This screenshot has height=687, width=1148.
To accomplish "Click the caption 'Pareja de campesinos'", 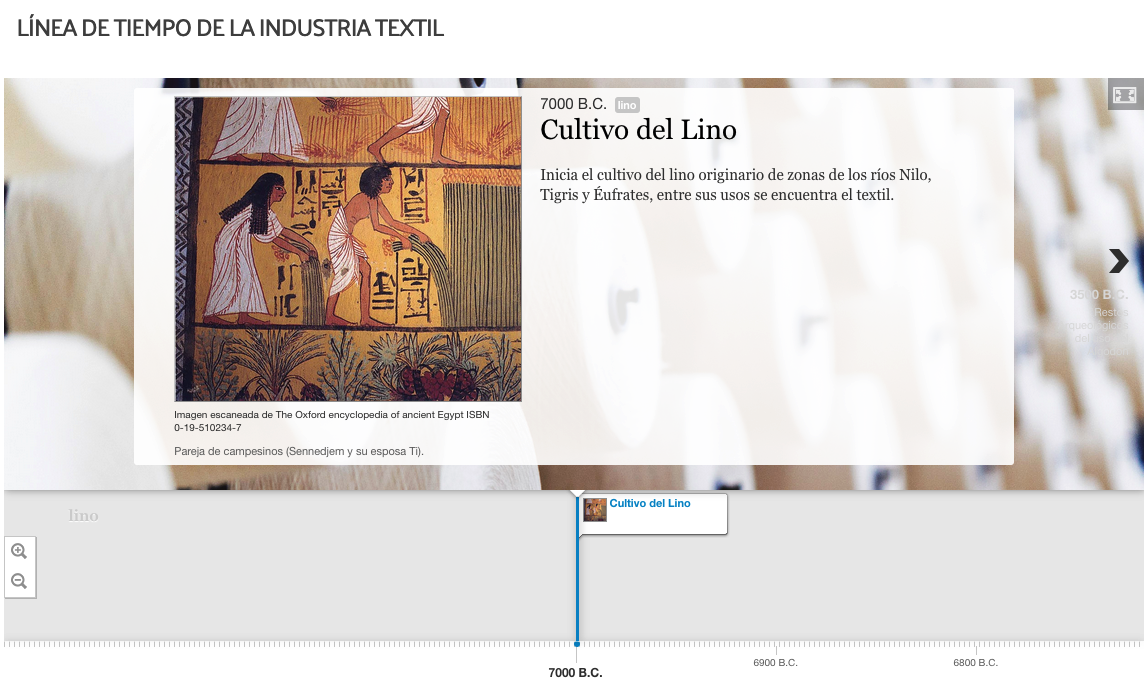I will 299,451.
